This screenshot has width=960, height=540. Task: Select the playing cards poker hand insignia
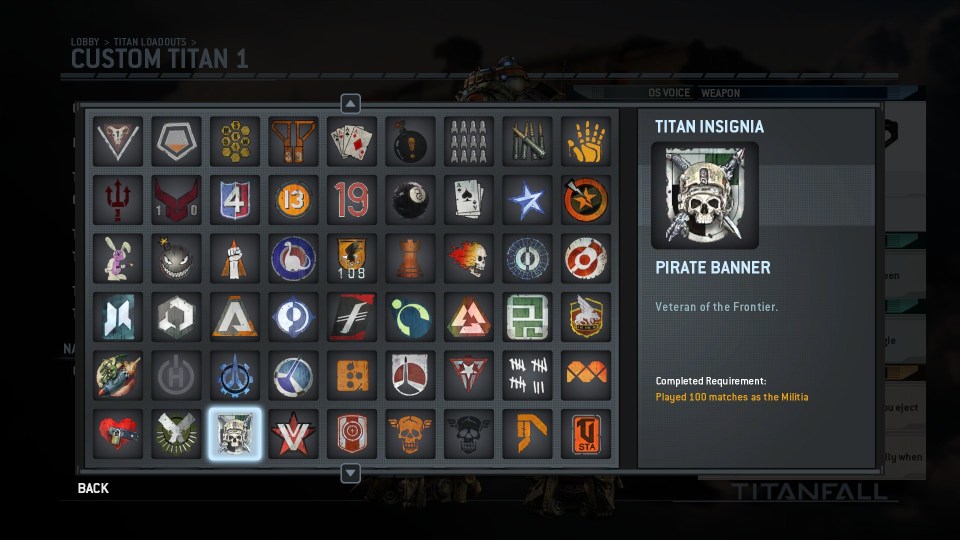(x=351, y=141)
